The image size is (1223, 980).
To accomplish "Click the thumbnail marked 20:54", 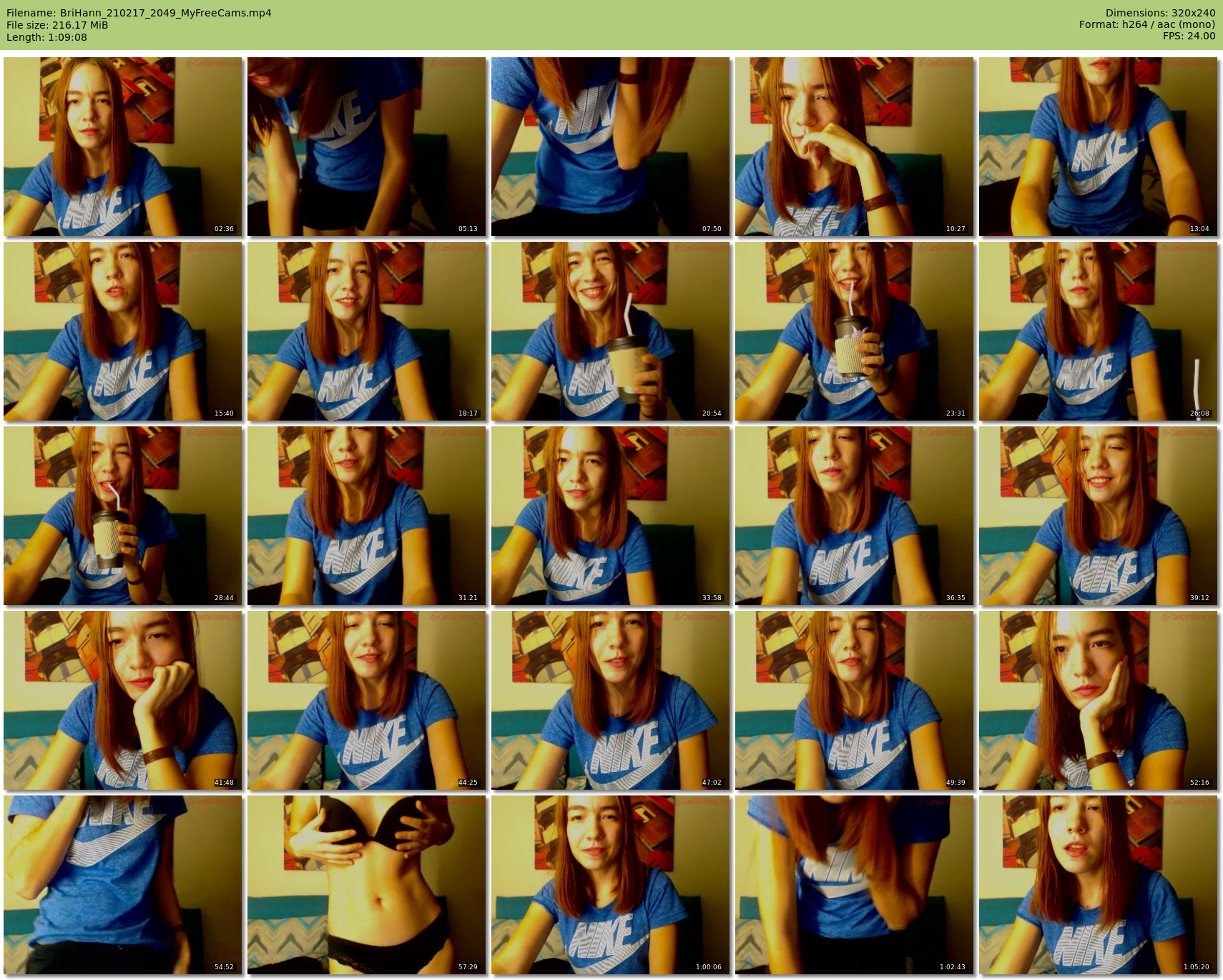I will [x=610, y=331].
